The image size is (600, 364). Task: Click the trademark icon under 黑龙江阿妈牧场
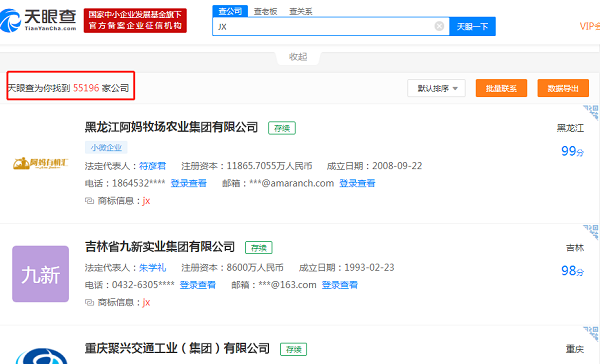(89, 201)
